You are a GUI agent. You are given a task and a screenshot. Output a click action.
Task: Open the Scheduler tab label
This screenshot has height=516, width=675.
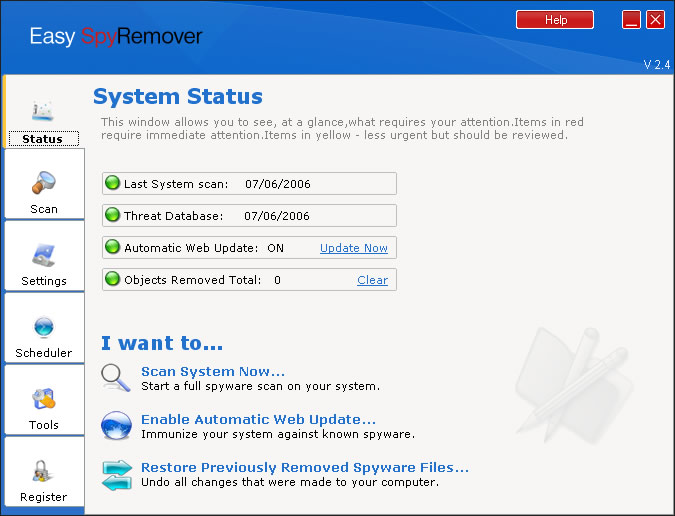coord(44,353)
